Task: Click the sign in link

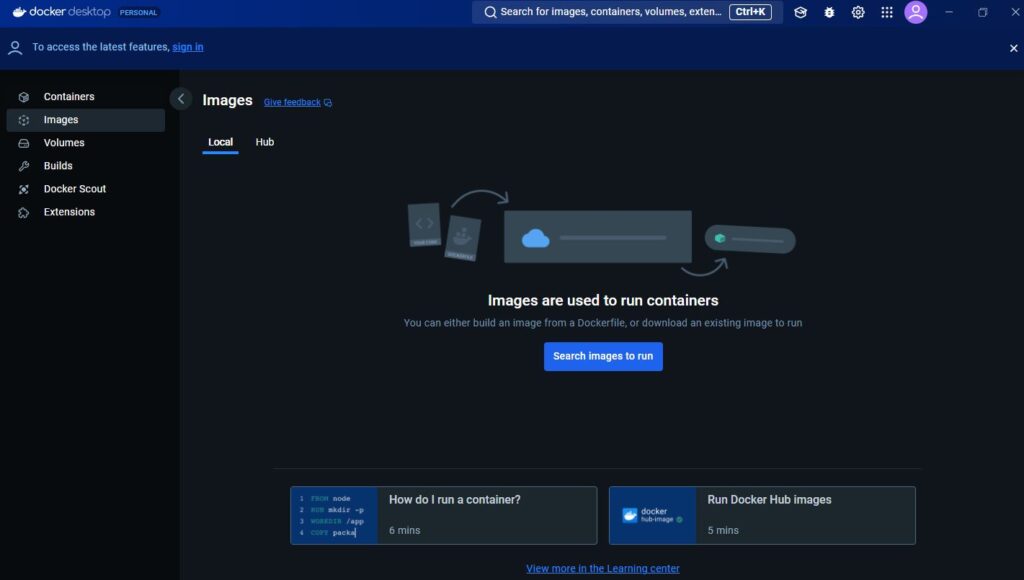Action: point(187,47)
